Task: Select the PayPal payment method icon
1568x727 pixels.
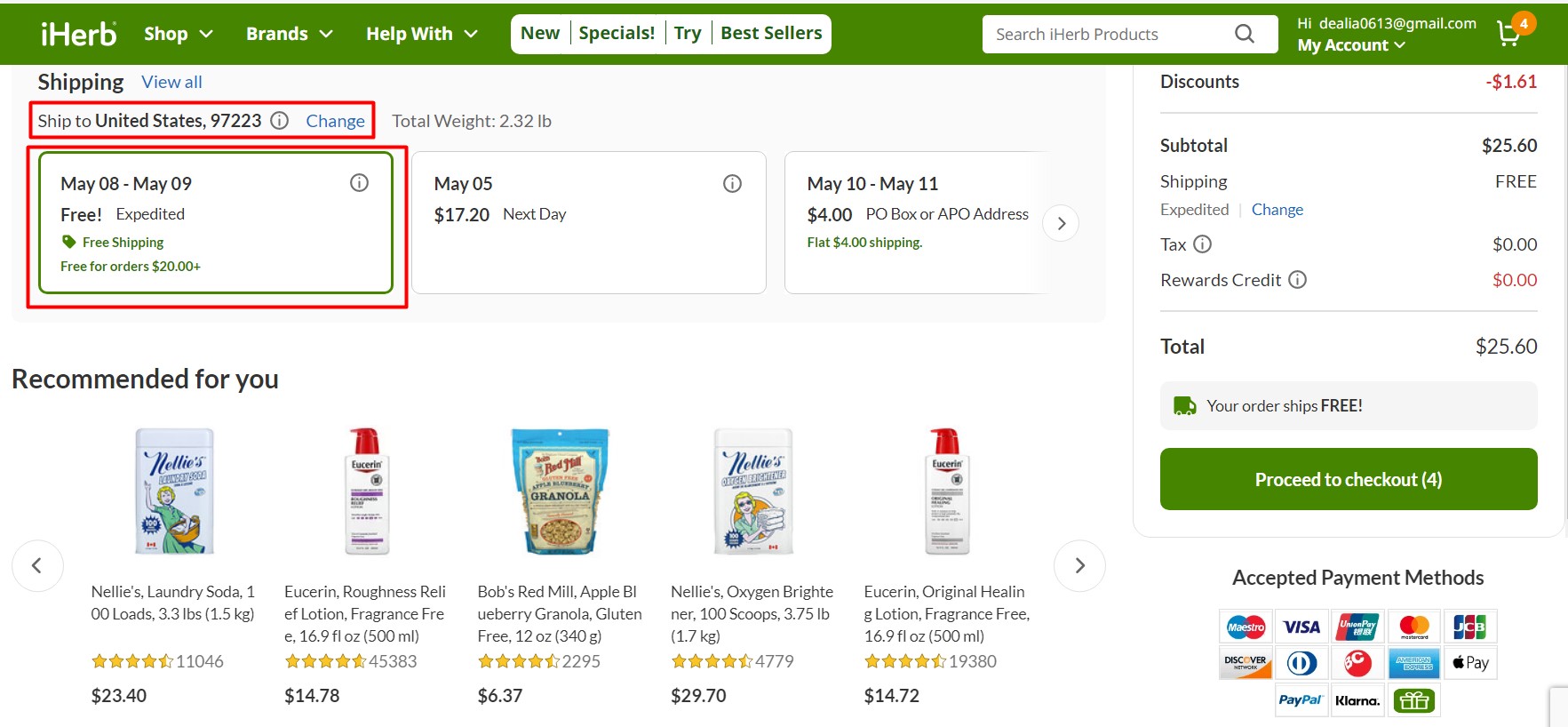Action: coord(1301,700)
